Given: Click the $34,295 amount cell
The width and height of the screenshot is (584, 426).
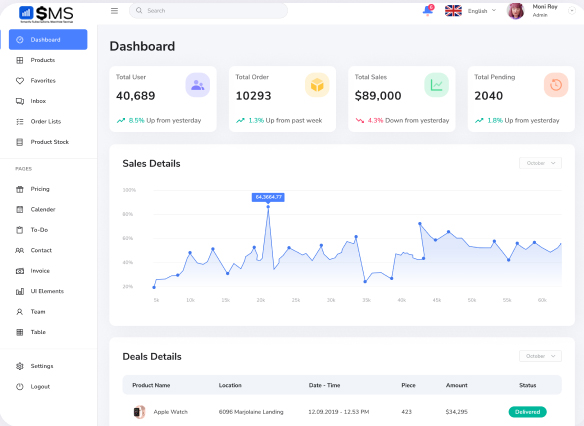Looking at the screenshot, I should coord(457,412).
